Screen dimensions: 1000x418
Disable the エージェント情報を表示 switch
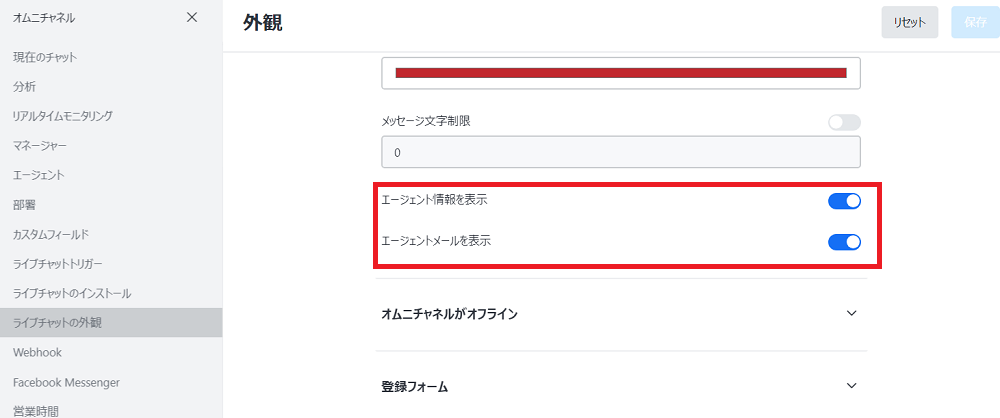[x=844, y=201]
